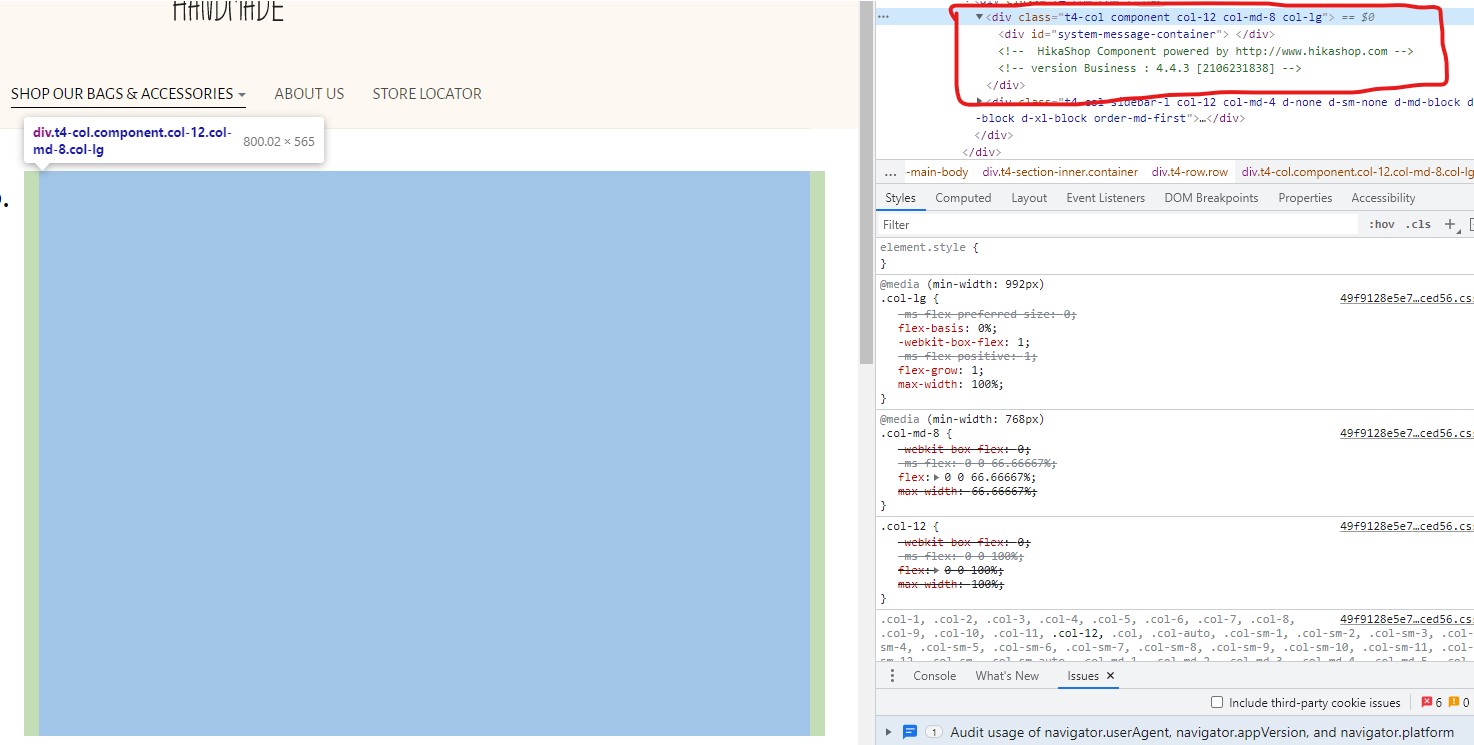
Task: Toggle the :hov element state panel
Action: (1382, 224)
